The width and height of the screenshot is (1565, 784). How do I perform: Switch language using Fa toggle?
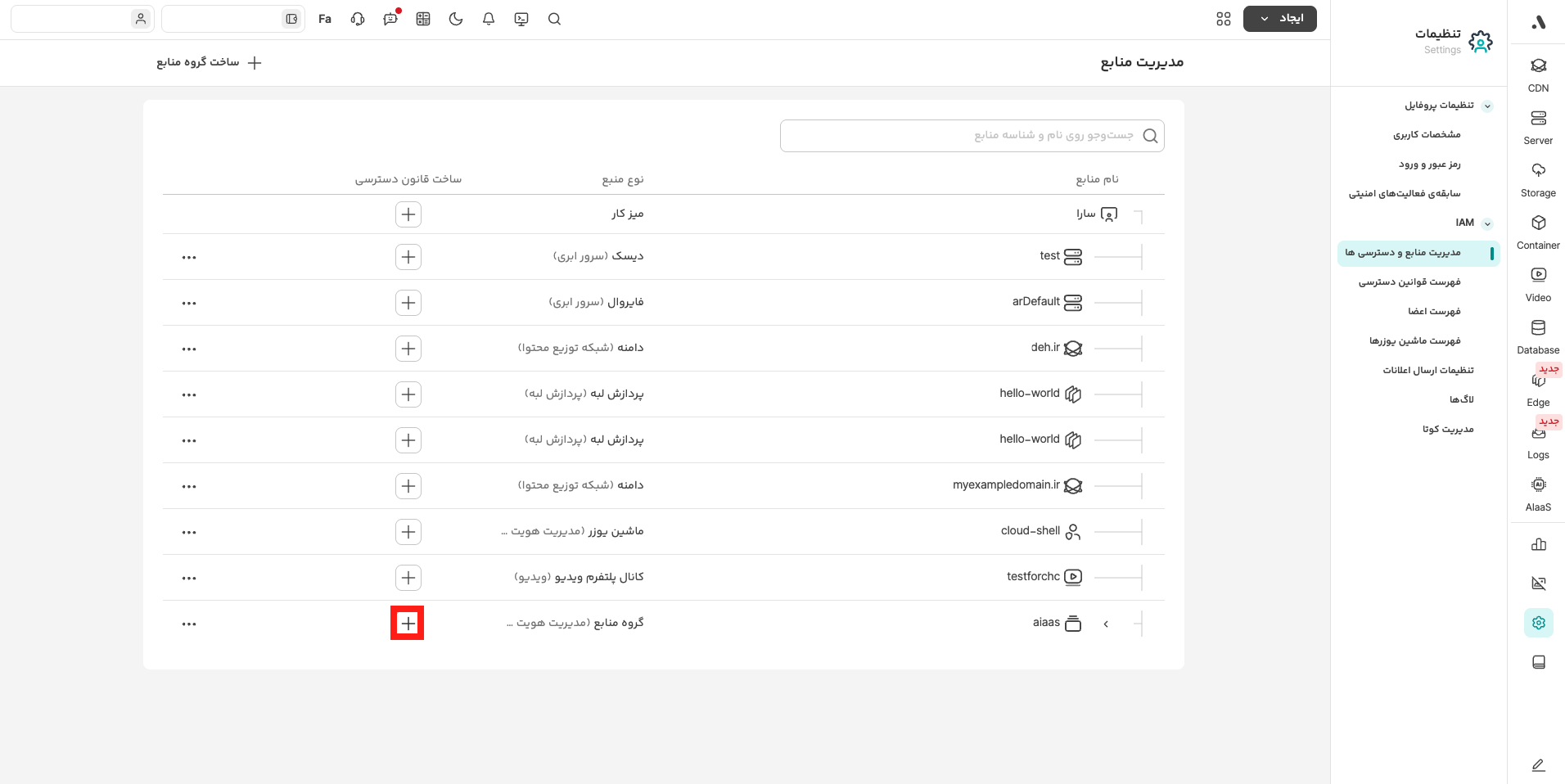[x=325, y=19]
